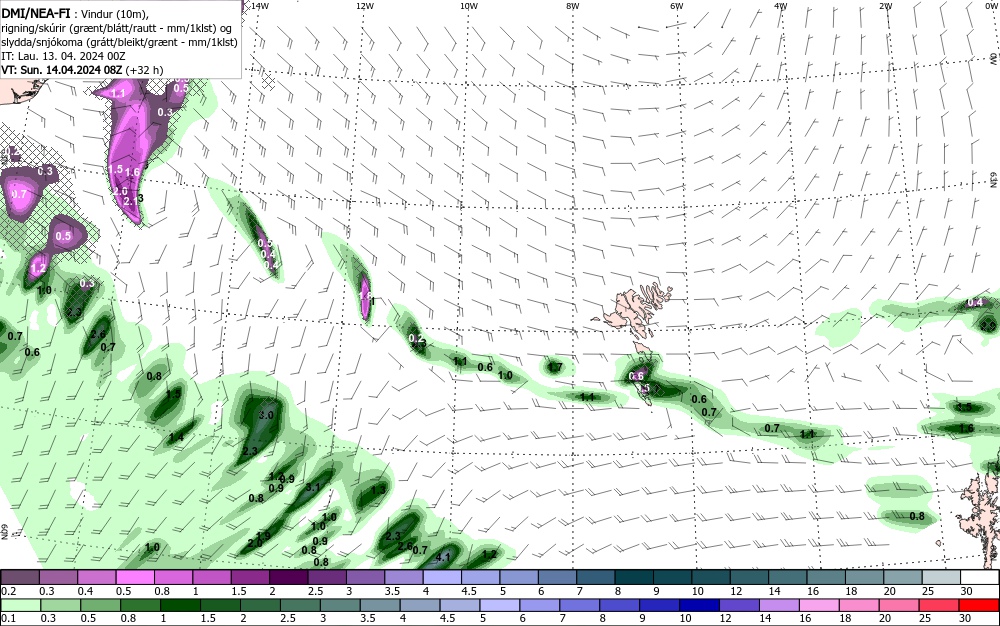Screen dimensions: 1000x626
Task: Click the lavender swatch labeled 14 in bottom row
Action: point(778,605)
